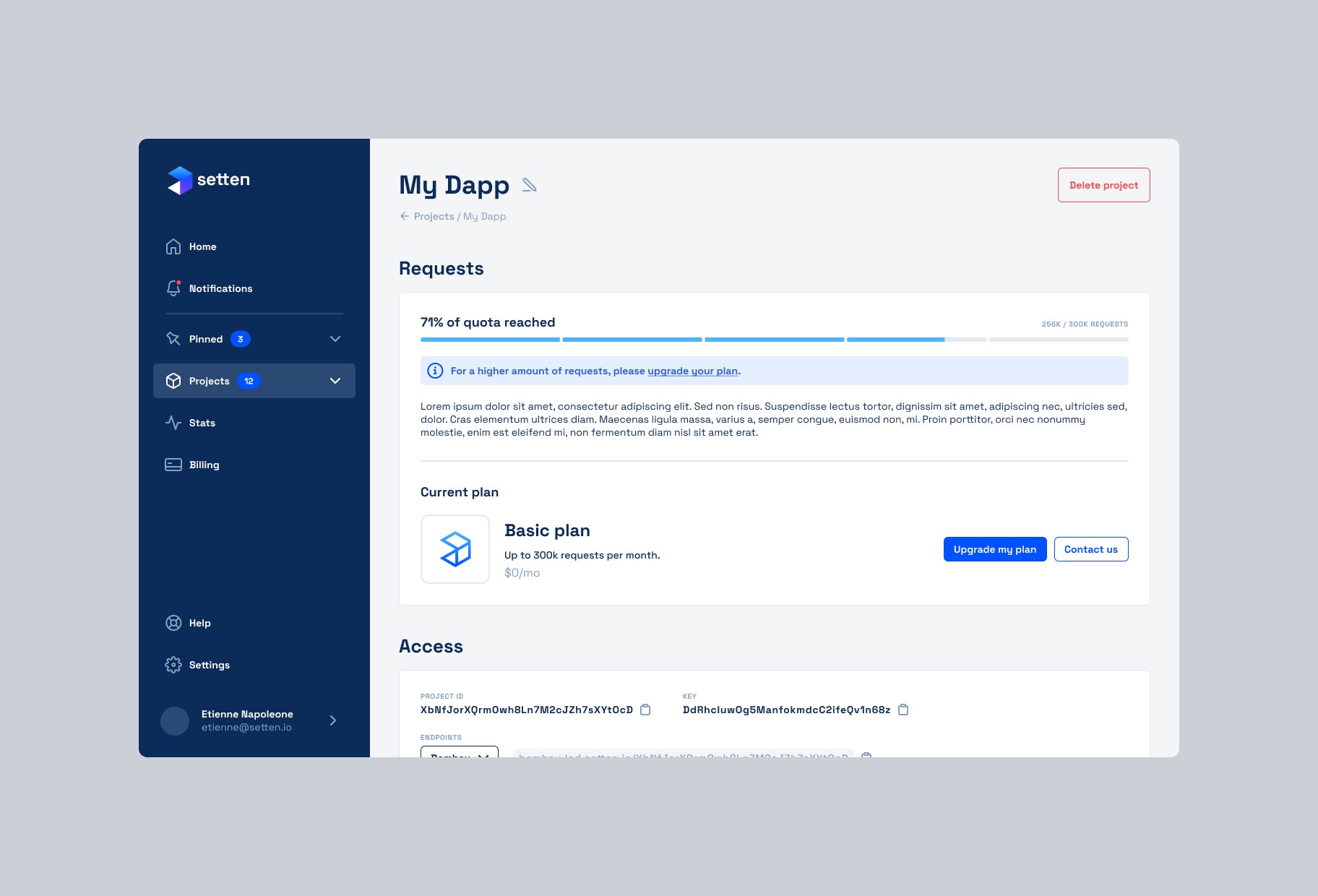Click the etienne@setten.io email text
The height and width of the screenshot is (896, 1318).
pos(246,728)
